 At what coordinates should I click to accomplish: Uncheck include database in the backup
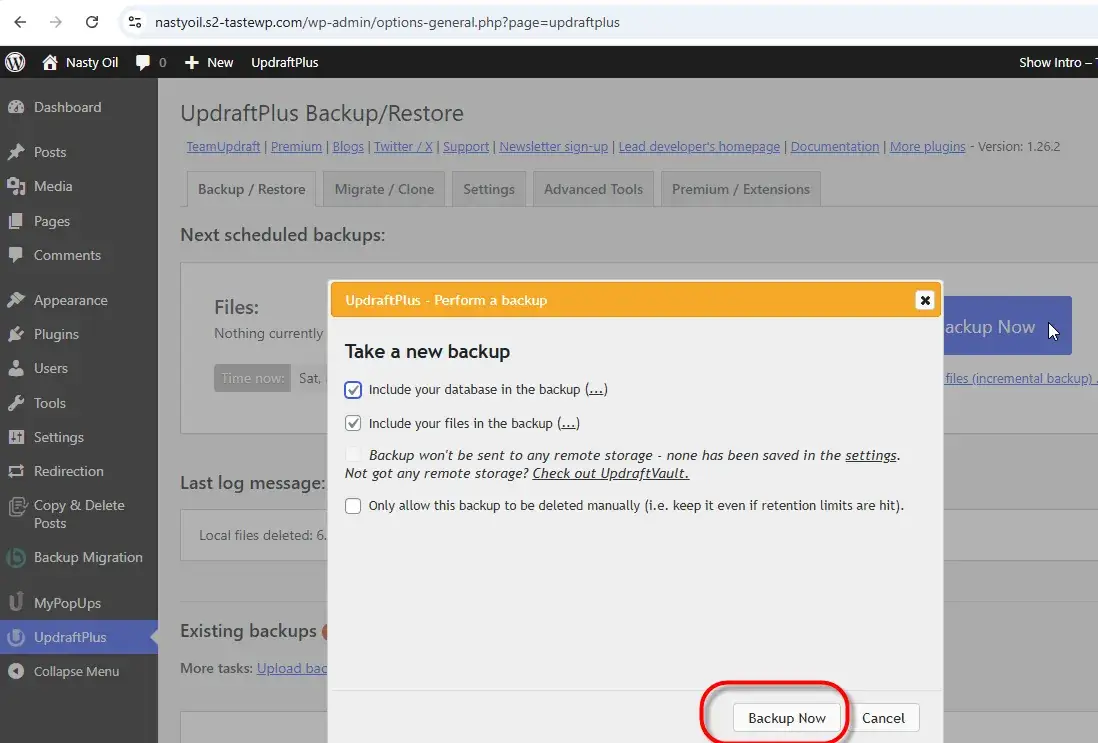(x=353, y=390)
